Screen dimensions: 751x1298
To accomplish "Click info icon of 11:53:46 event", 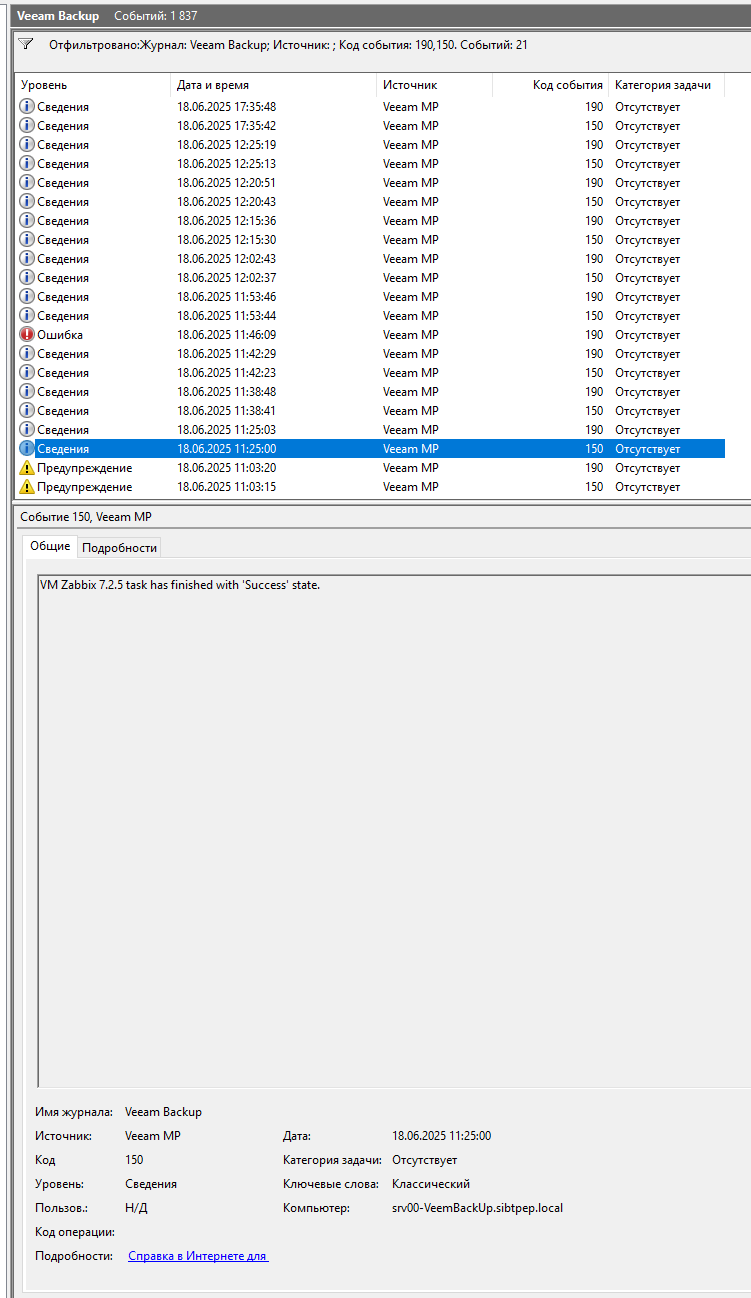I will [27, 297].
